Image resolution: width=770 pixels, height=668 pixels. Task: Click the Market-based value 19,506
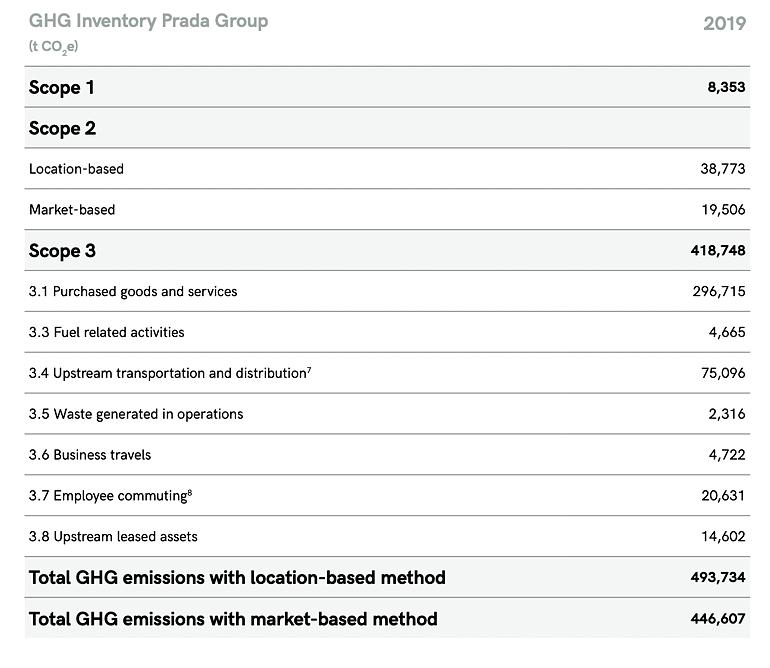tap(723, 210)
